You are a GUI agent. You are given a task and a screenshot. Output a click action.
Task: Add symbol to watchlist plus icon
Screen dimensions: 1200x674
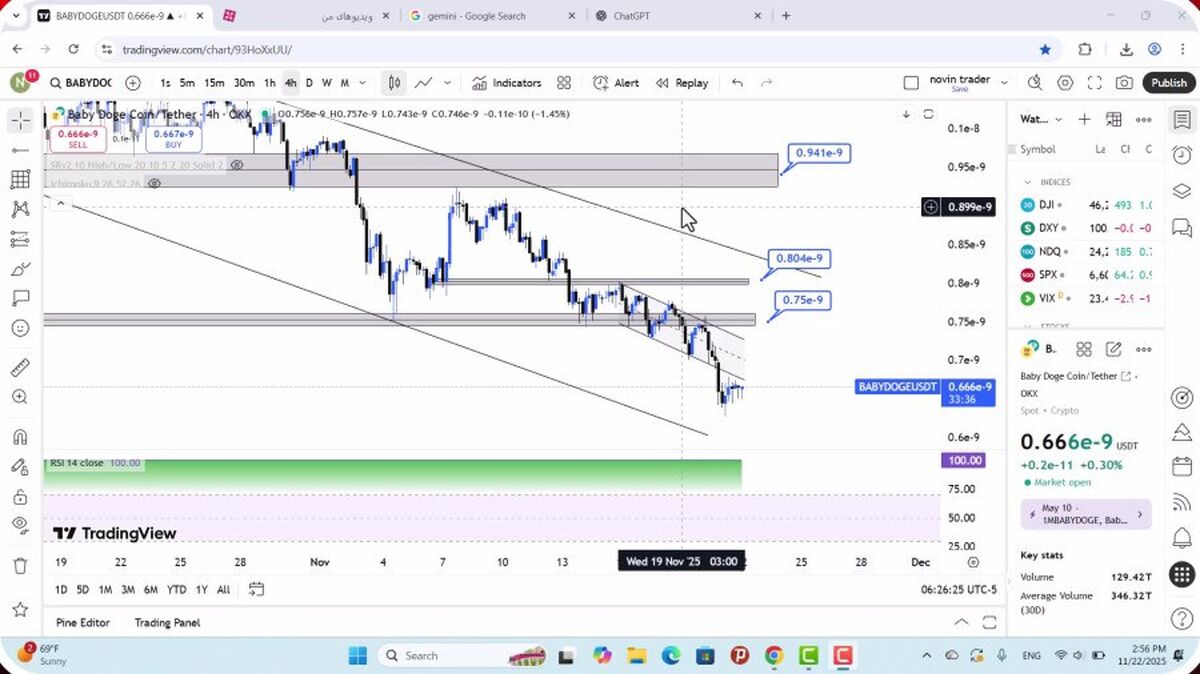pyautogui.click(x=1084, y=119)
